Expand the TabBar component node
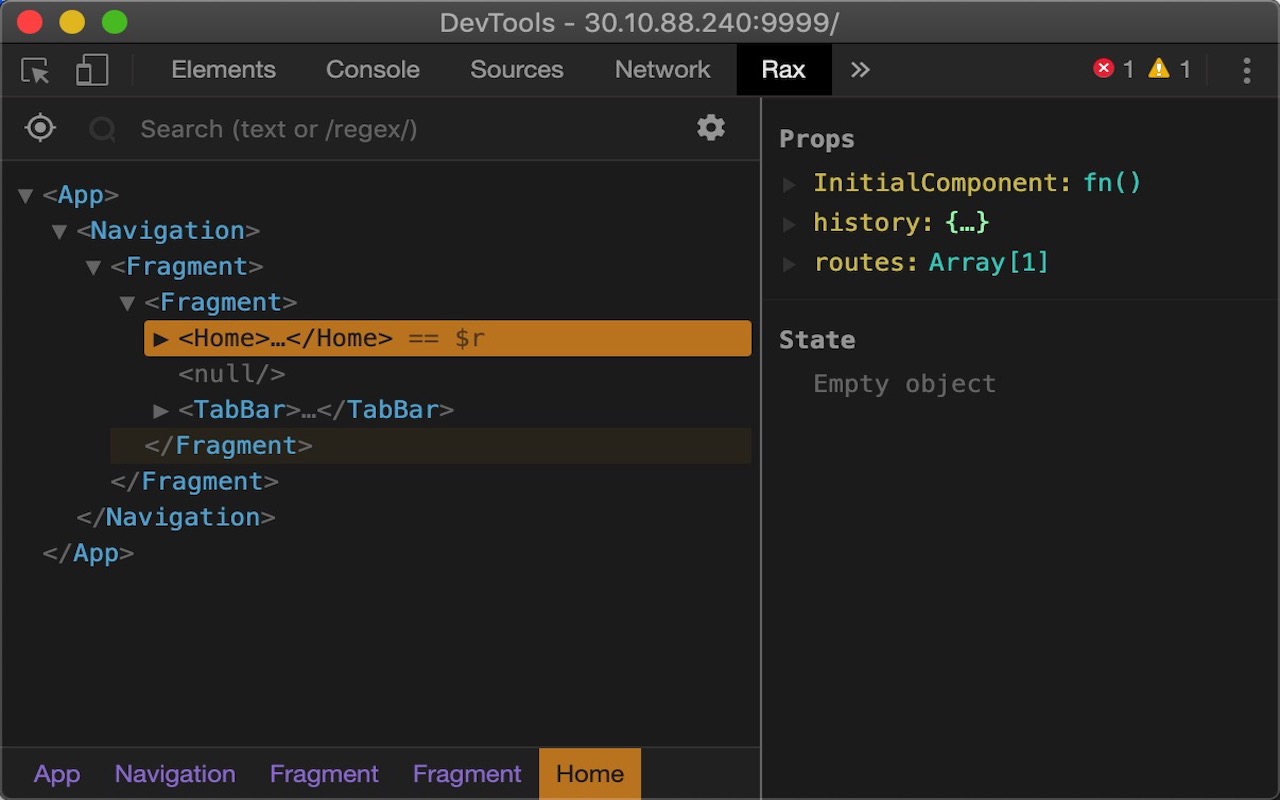The image size is (1280, 800). coord(163,410)
